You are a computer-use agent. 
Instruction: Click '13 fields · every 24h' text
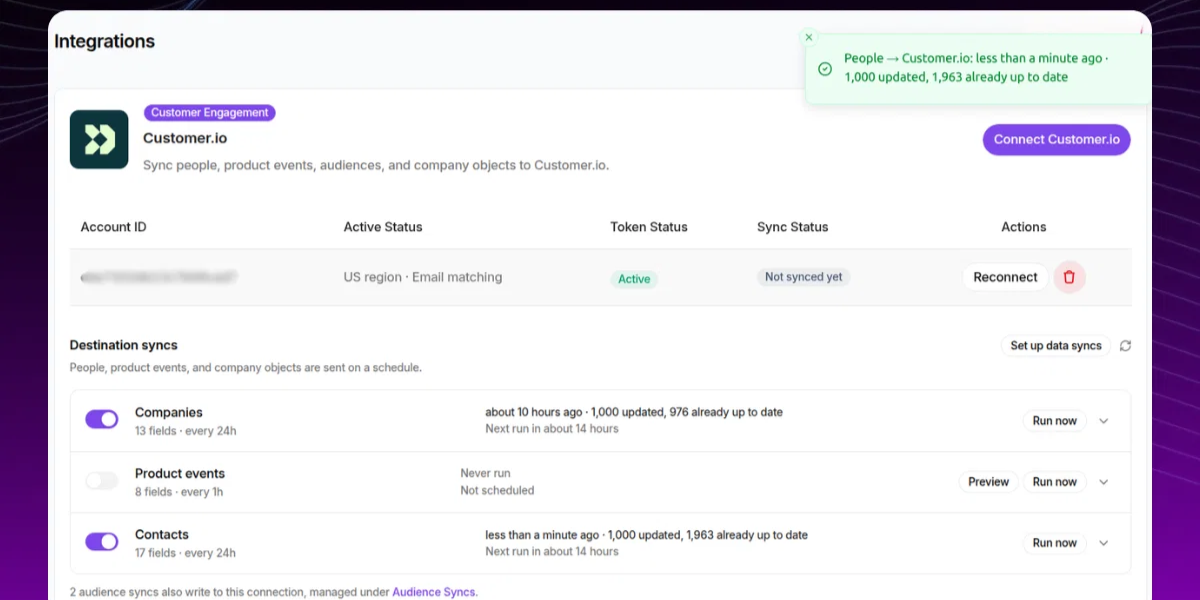point(185,431)
